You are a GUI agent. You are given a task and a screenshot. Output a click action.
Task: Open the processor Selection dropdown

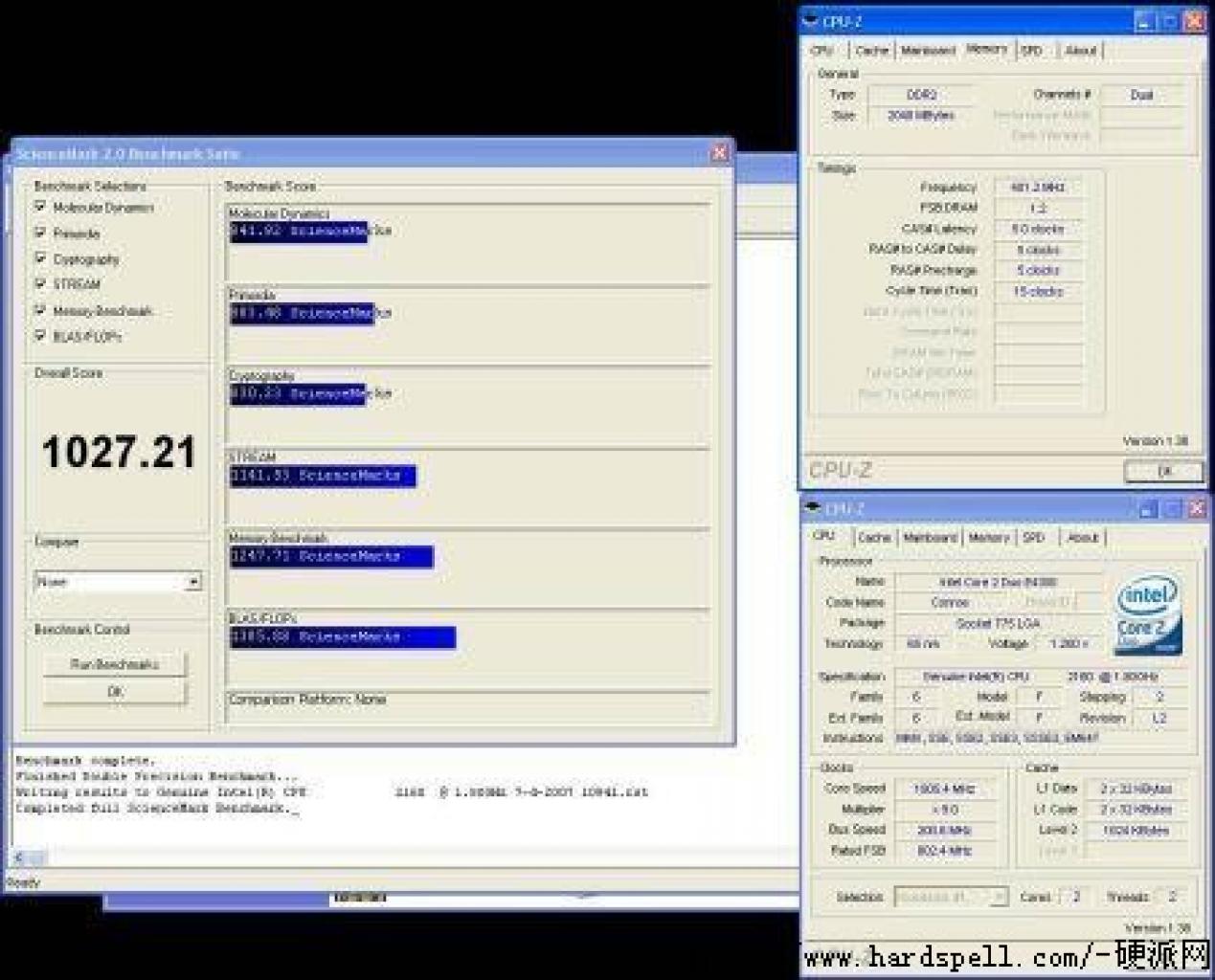coord(999,897)
